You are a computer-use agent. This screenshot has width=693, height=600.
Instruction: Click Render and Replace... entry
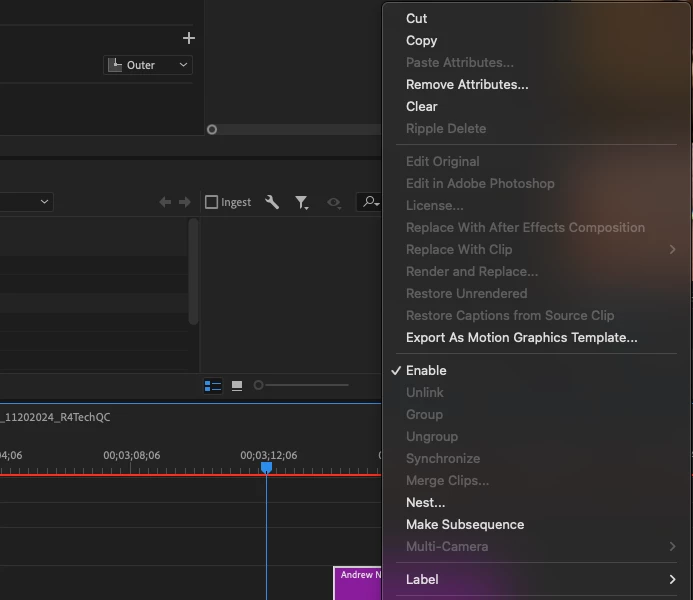coord(472,271)
